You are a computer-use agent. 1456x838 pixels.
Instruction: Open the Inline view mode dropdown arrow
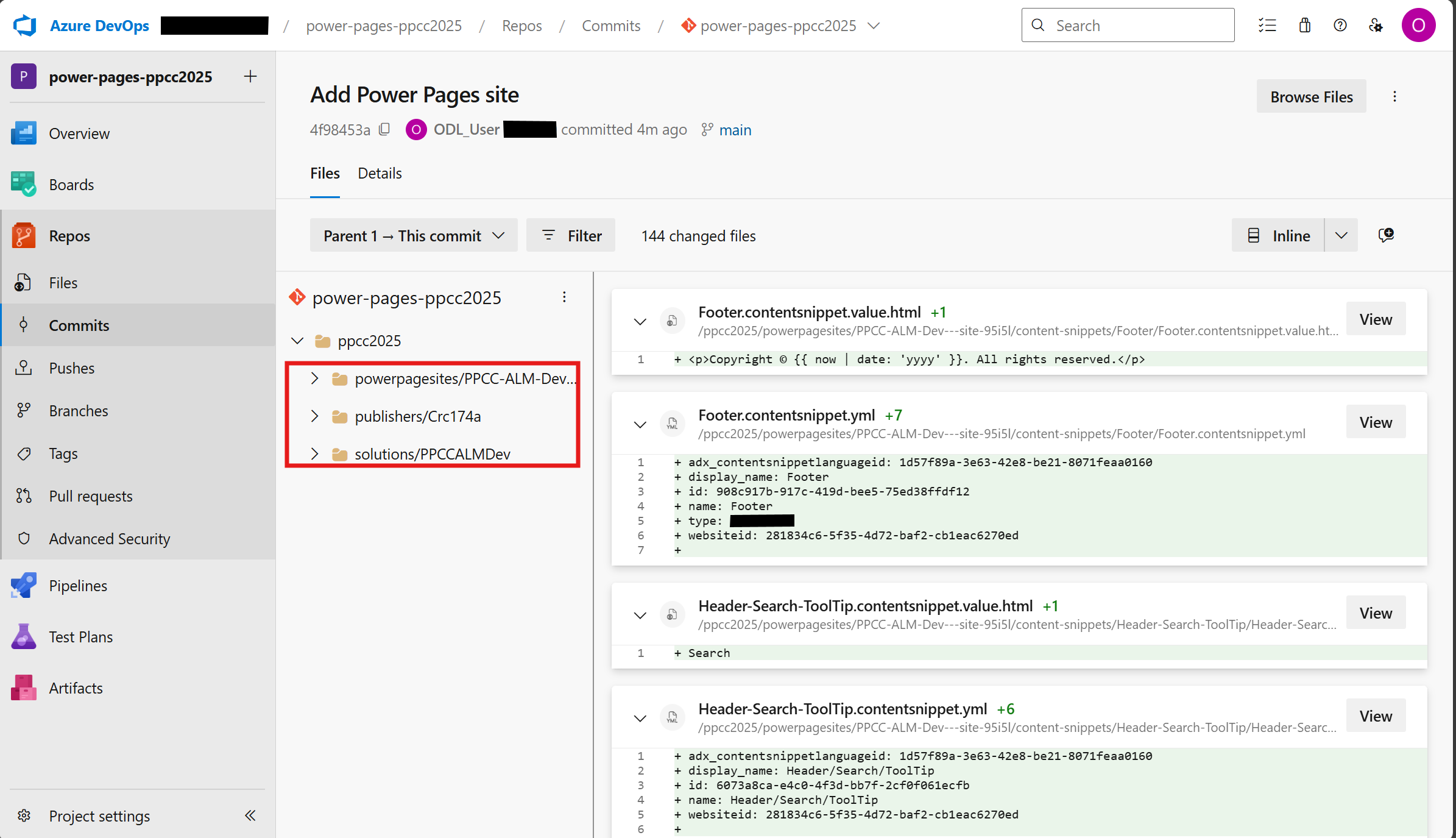click(x=1341, y=236)
